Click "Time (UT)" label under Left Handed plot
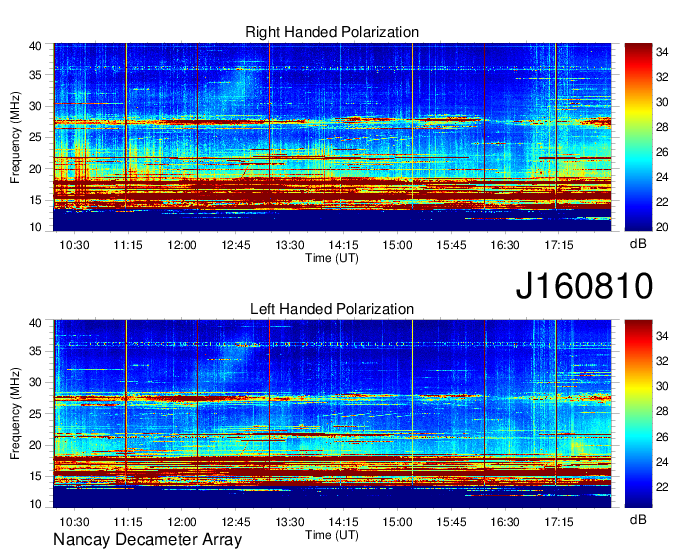 (332, 535)
